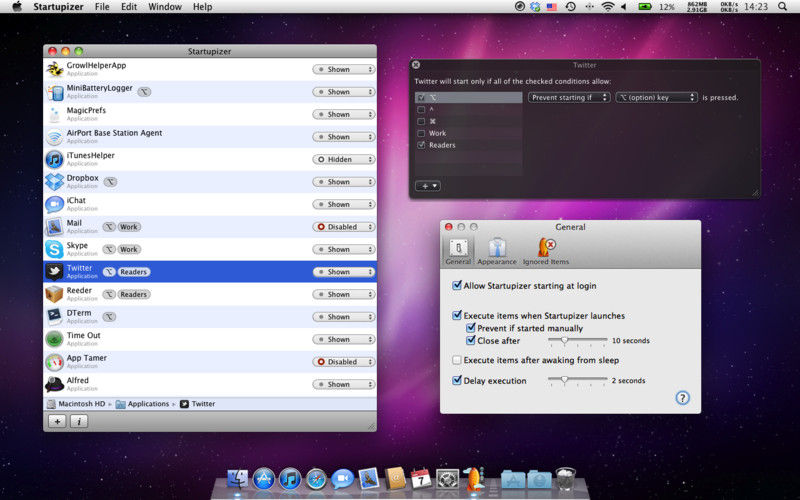Toggle the Delay execution checkbox
Screen dimensions: 800x500
point(457,381)
